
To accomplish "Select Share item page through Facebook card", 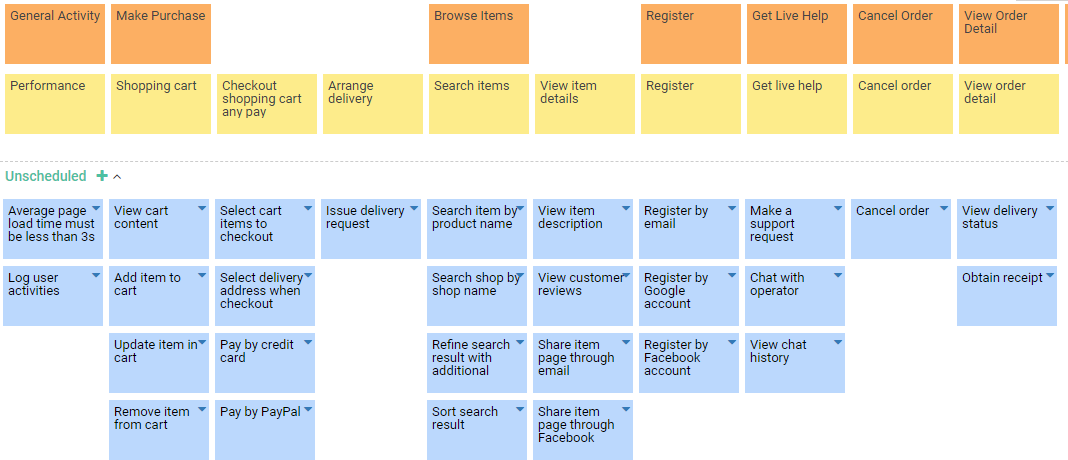I will click(x=577, y=431).
